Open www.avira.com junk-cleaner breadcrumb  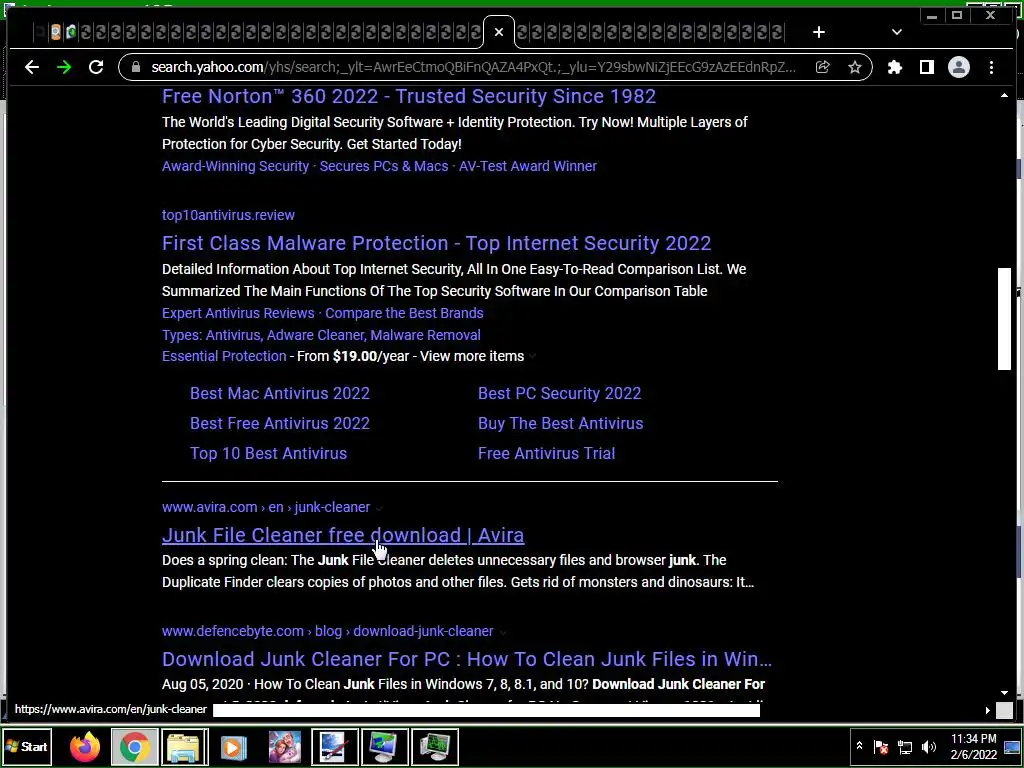tap(266, 507)
